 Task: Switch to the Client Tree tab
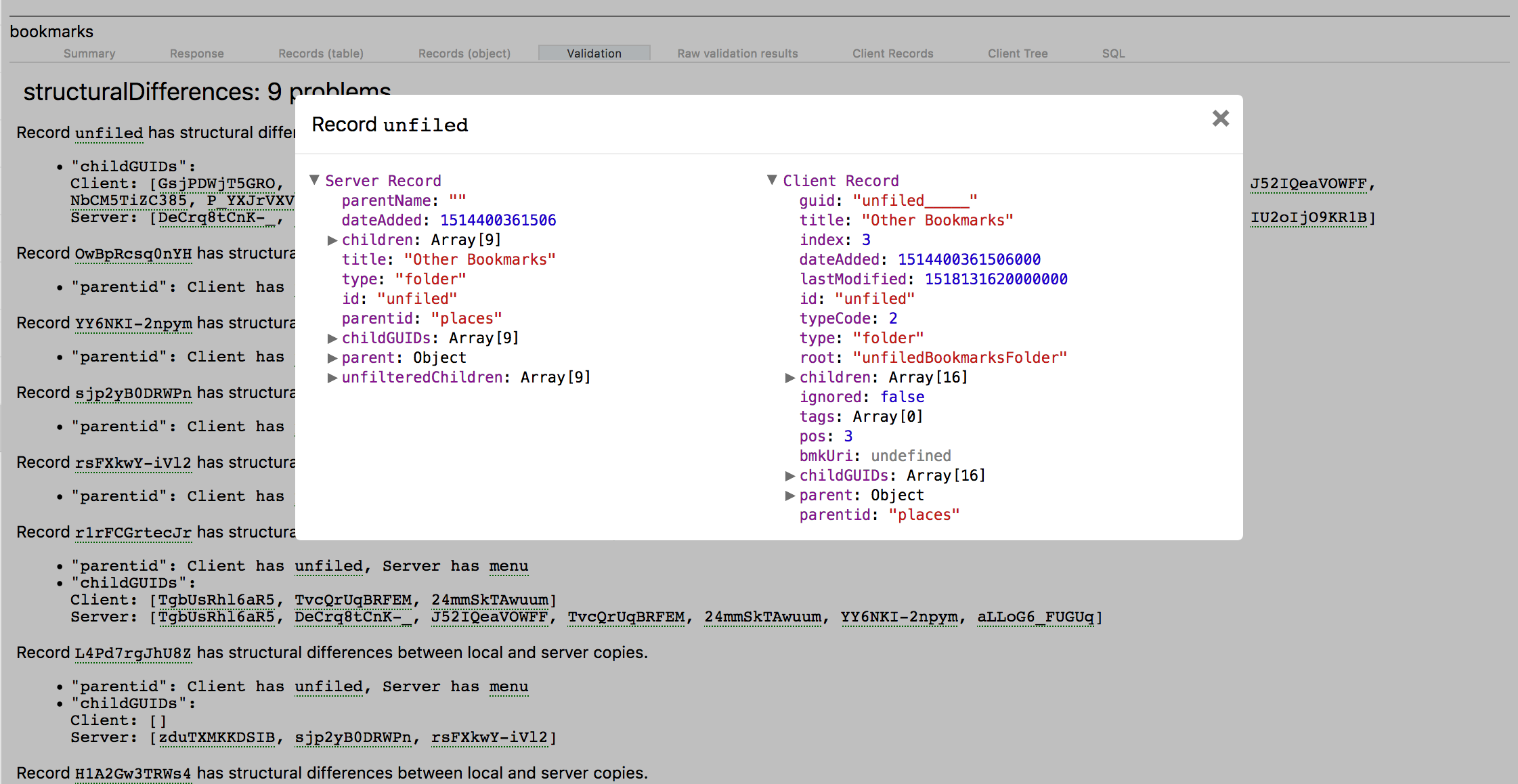point(1017,53)
